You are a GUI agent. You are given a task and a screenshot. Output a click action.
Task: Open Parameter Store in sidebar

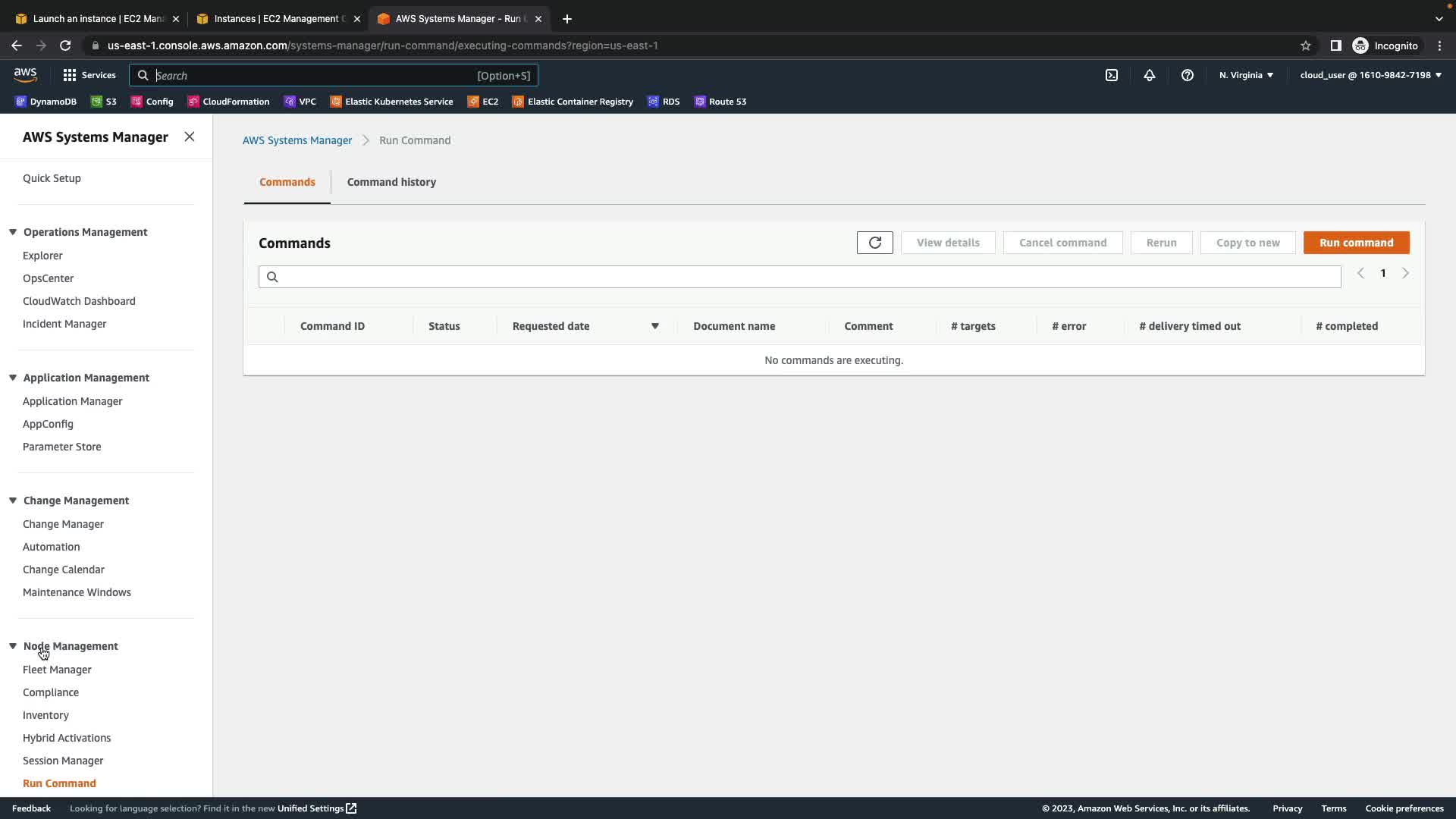61,447
